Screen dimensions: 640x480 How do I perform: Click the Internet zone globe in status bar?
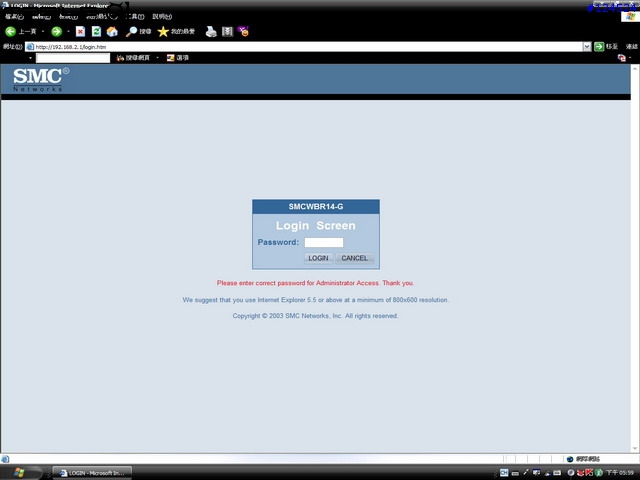click(x=570, y=459)
